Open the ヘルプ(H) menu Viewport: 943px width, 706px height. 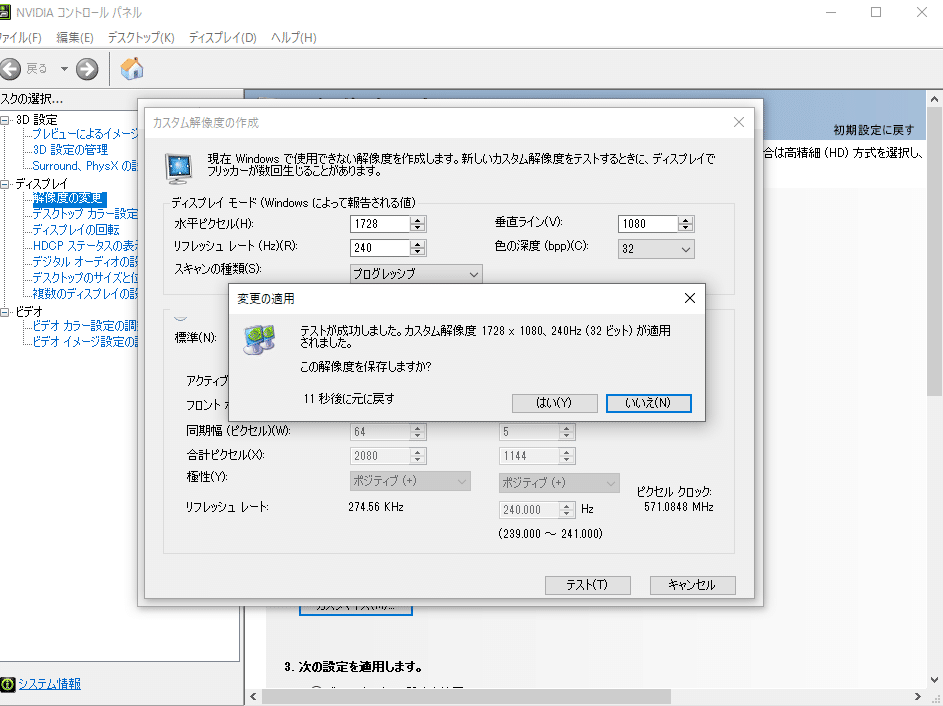[293, 38]
